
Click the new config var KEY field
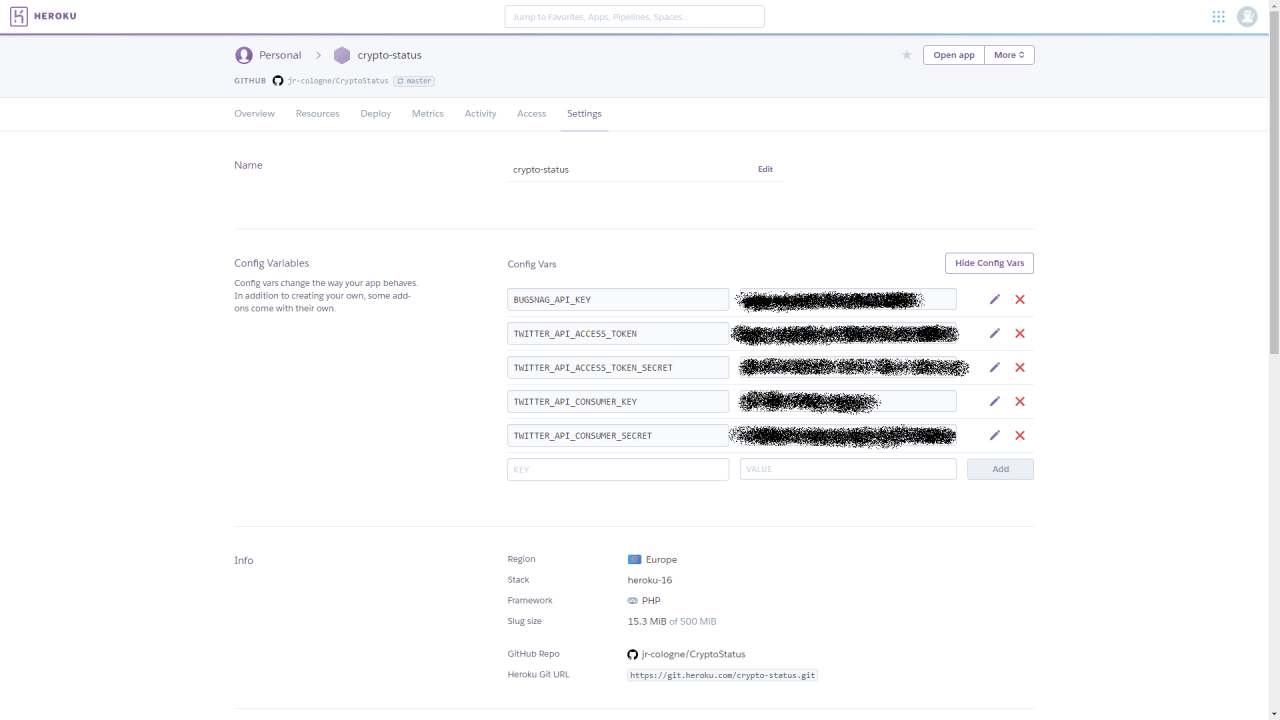pos(618,469)
